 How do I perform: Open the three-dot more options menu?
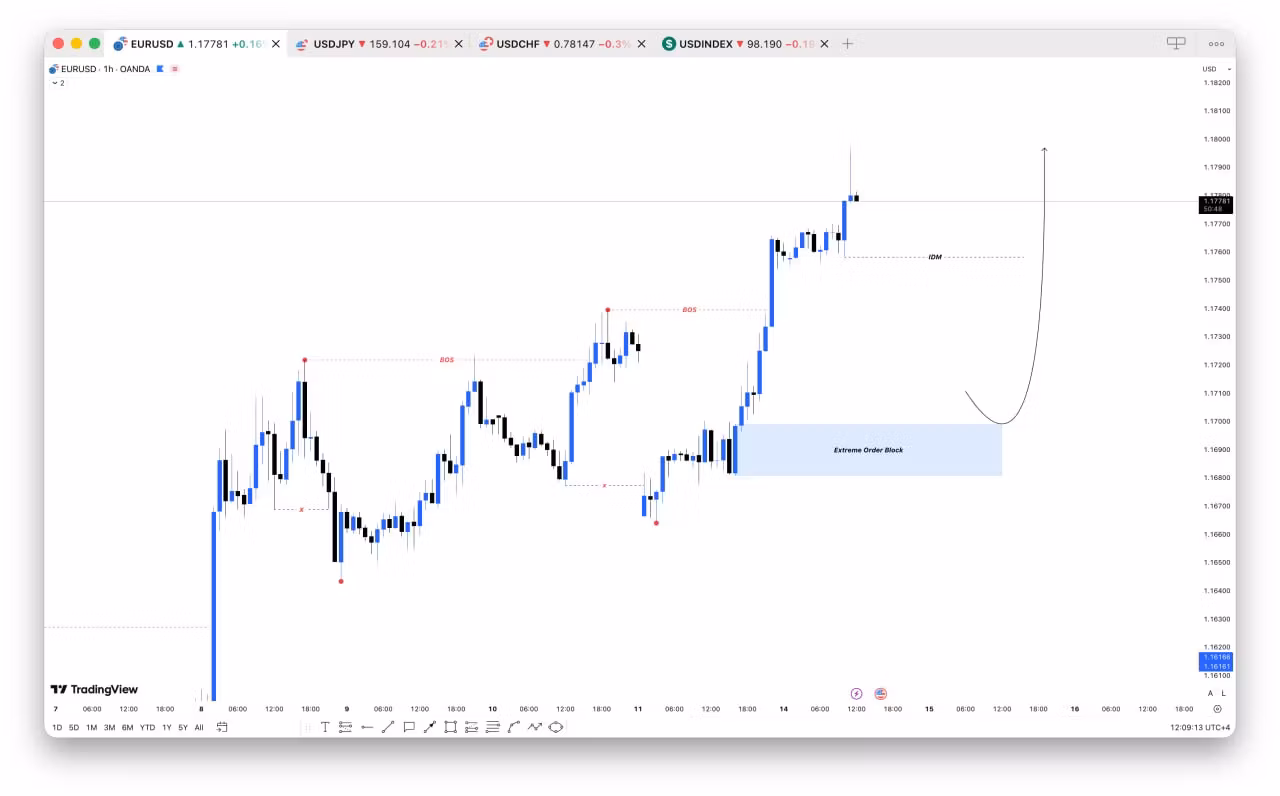(x=1216, y=44)
